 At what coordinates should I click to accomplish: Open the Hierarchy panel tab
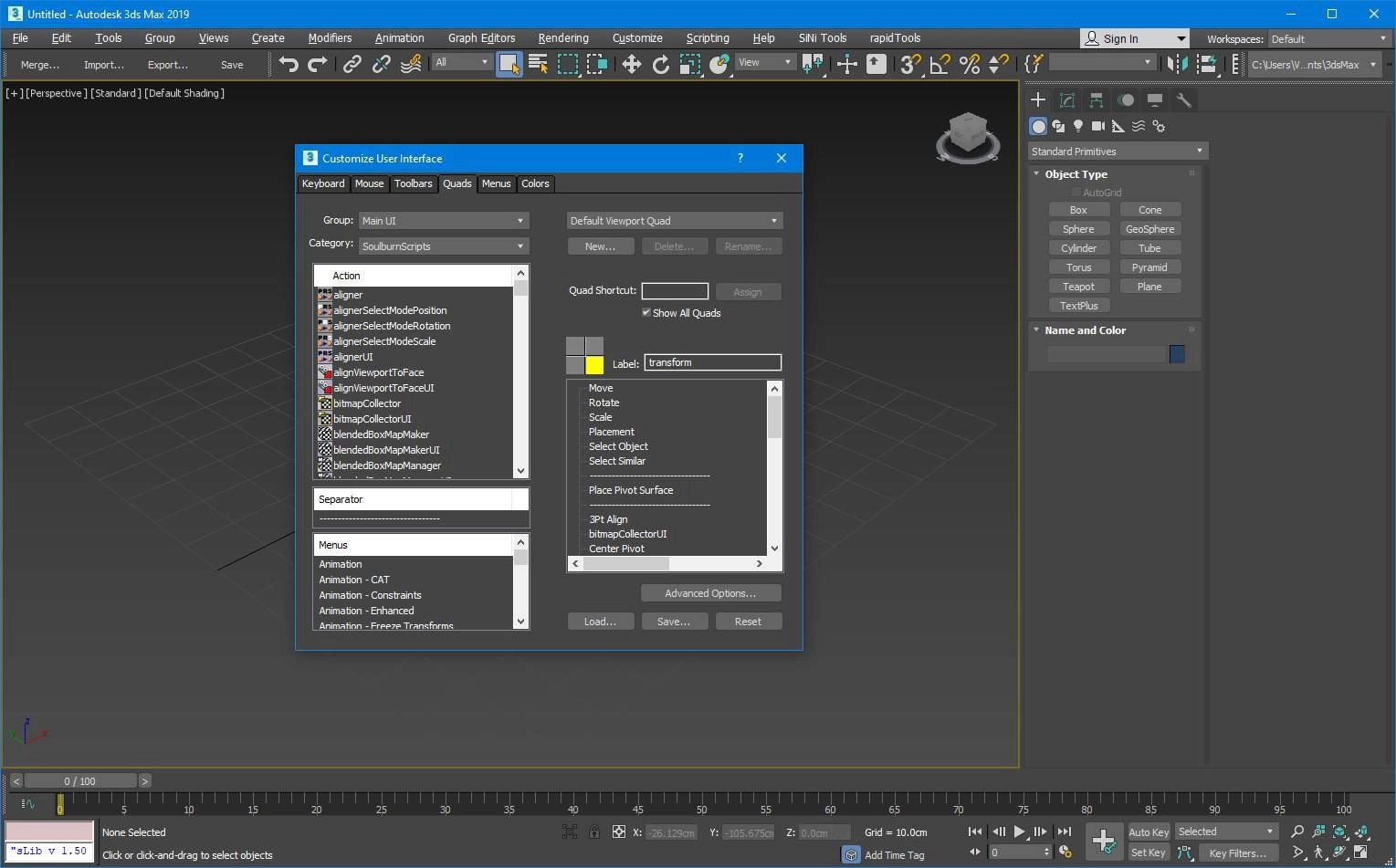pos(1097,100)
